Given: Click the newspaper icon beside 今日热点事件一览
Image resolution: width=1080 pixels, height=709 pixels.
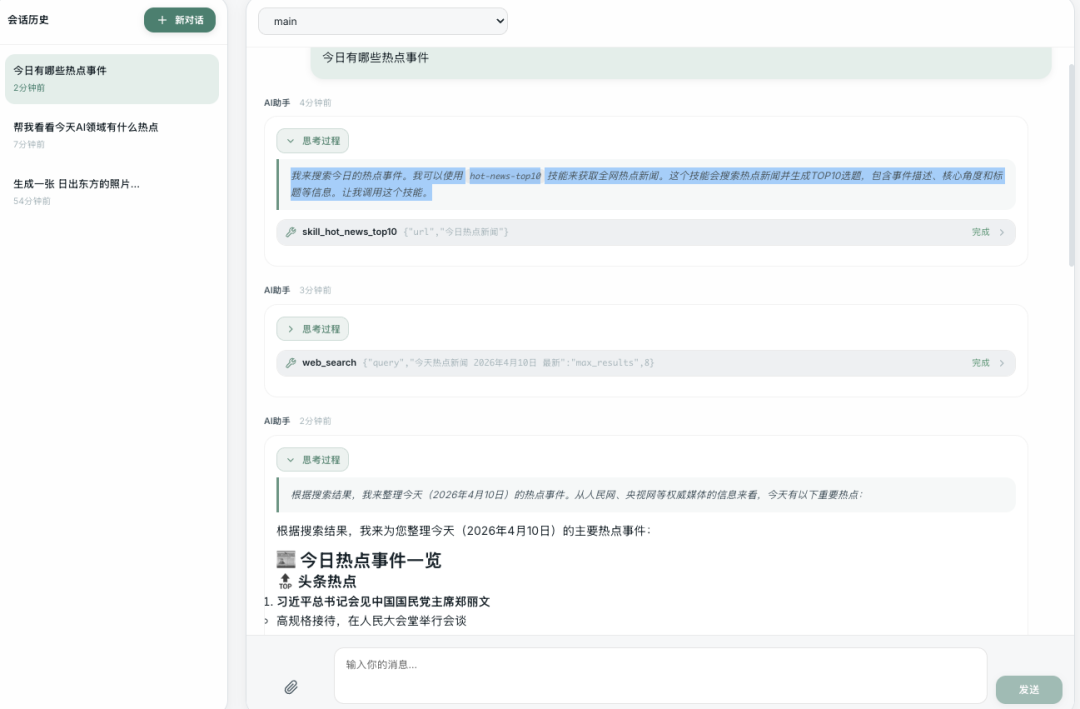Looking at the screenshot, I should 286,560.
